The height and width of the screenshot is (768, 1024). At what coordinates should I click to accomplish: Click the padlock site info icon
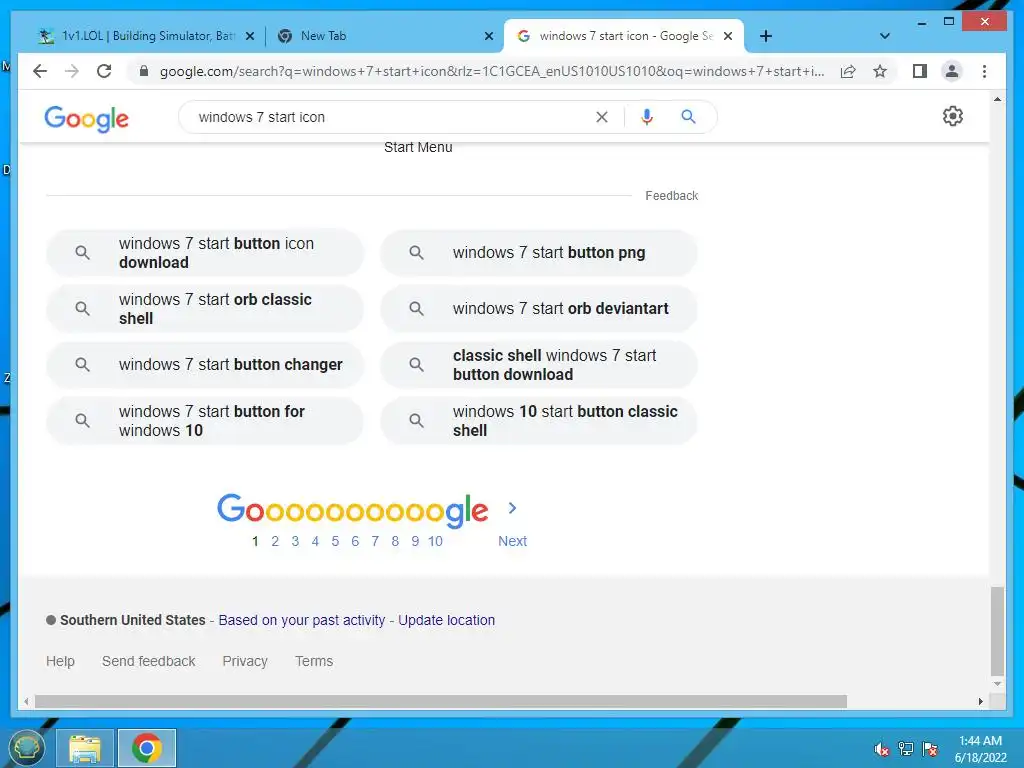144,71
